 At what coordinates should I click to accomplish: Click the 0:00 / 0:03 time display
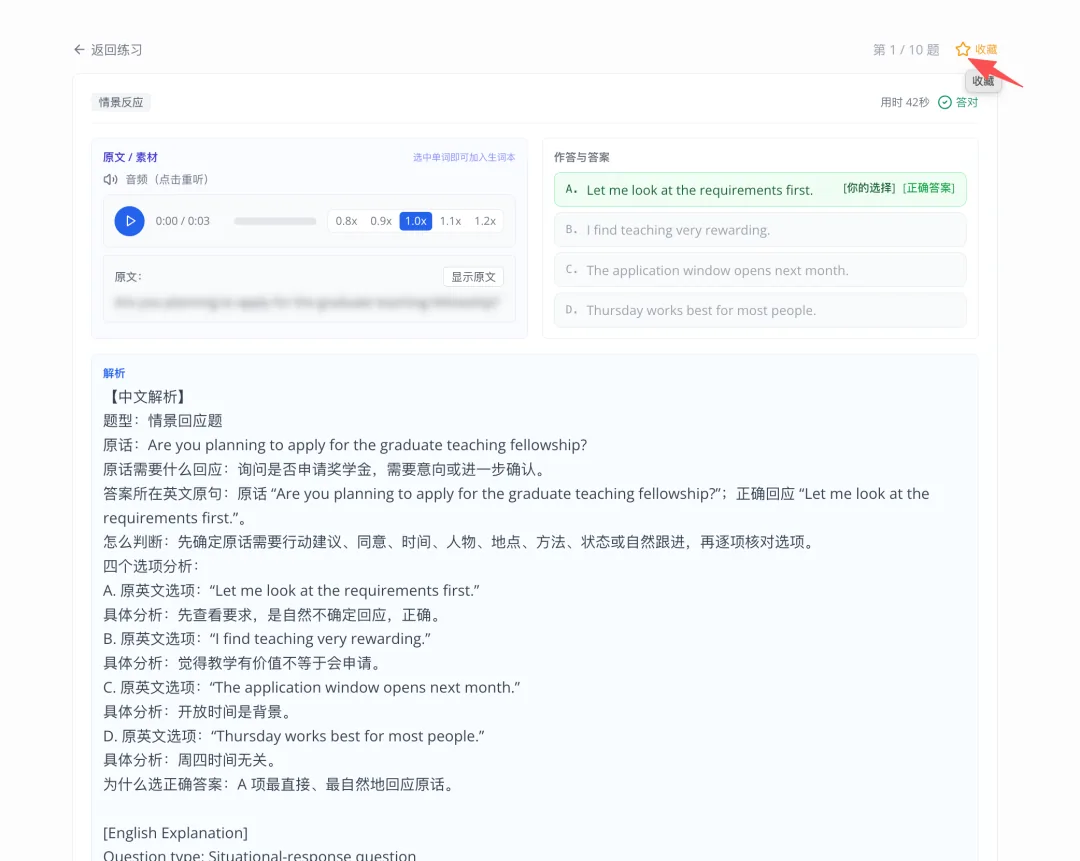click(x=183, y=221)
